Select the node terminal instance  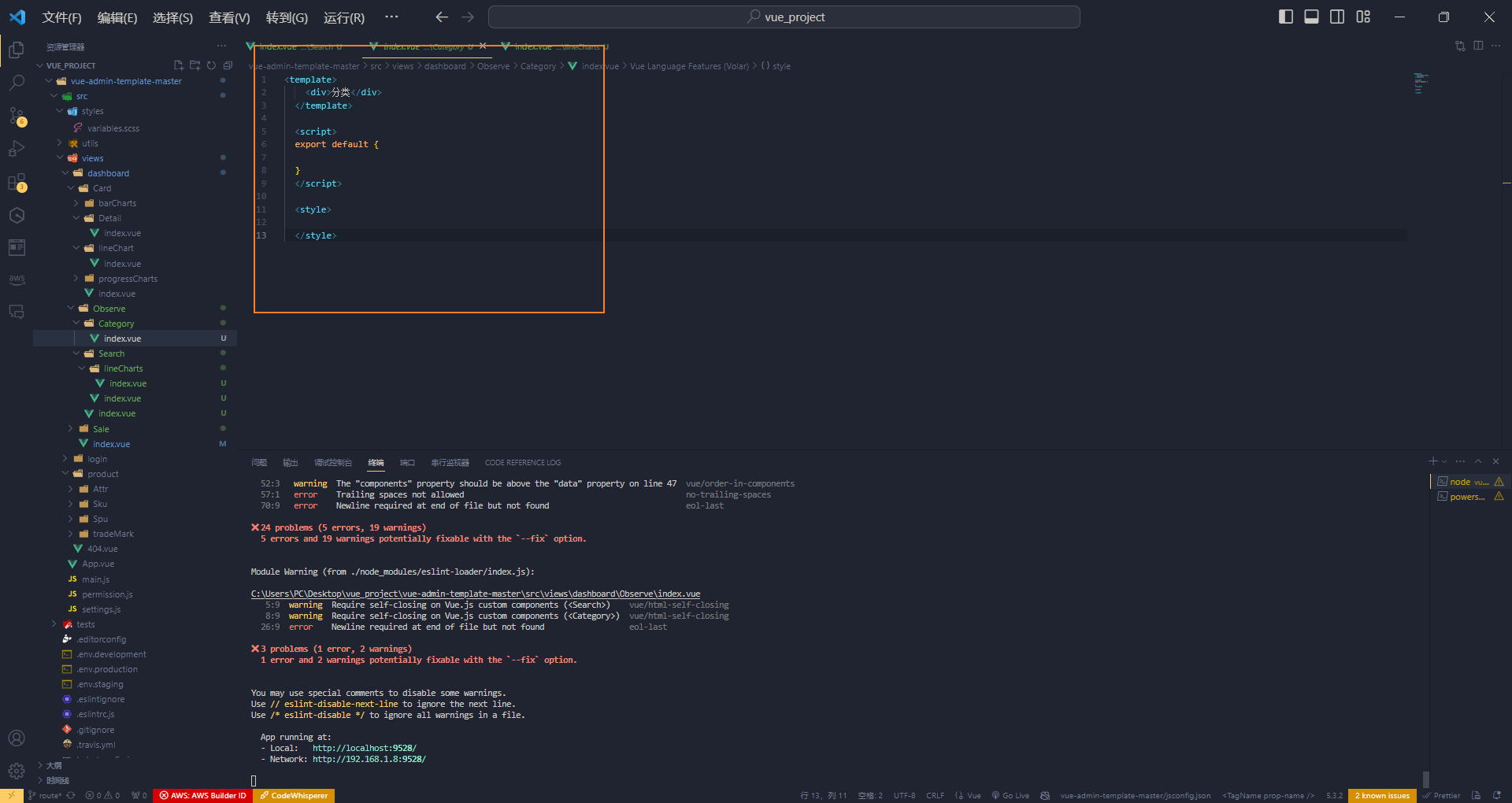pyautogui.click(x=1469, y=482)
